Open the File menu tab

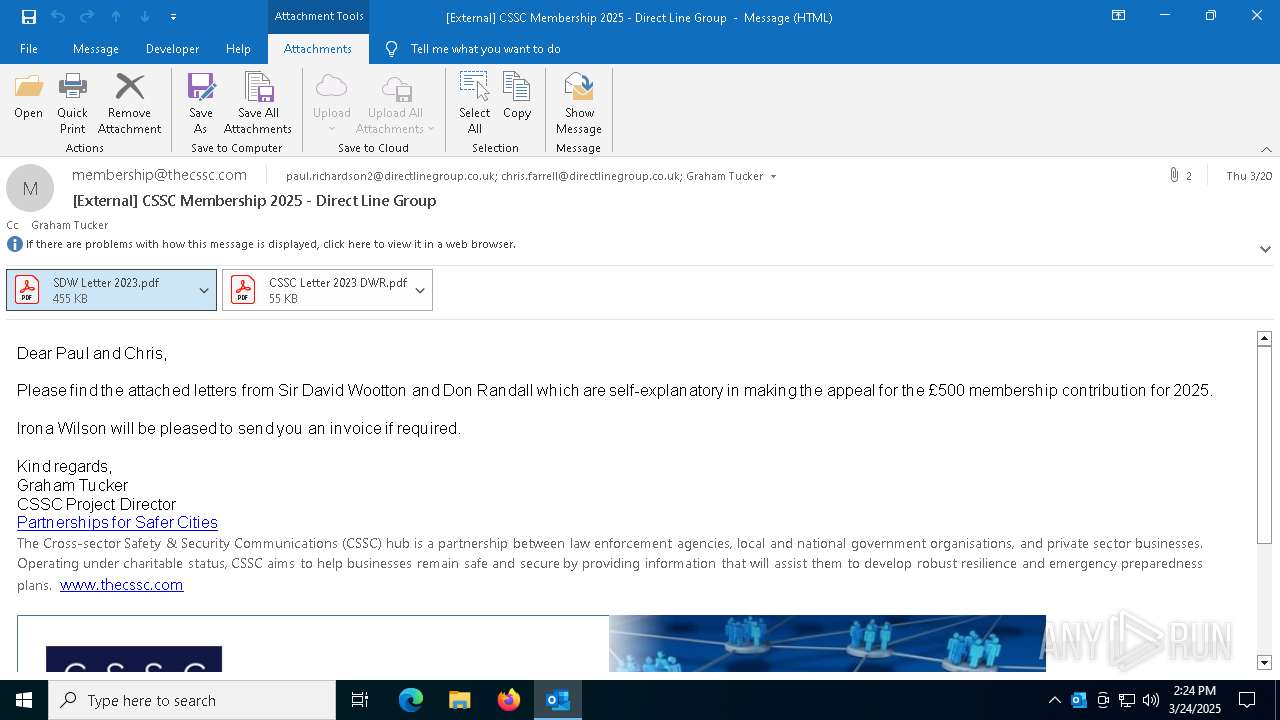tap(29, 49)
